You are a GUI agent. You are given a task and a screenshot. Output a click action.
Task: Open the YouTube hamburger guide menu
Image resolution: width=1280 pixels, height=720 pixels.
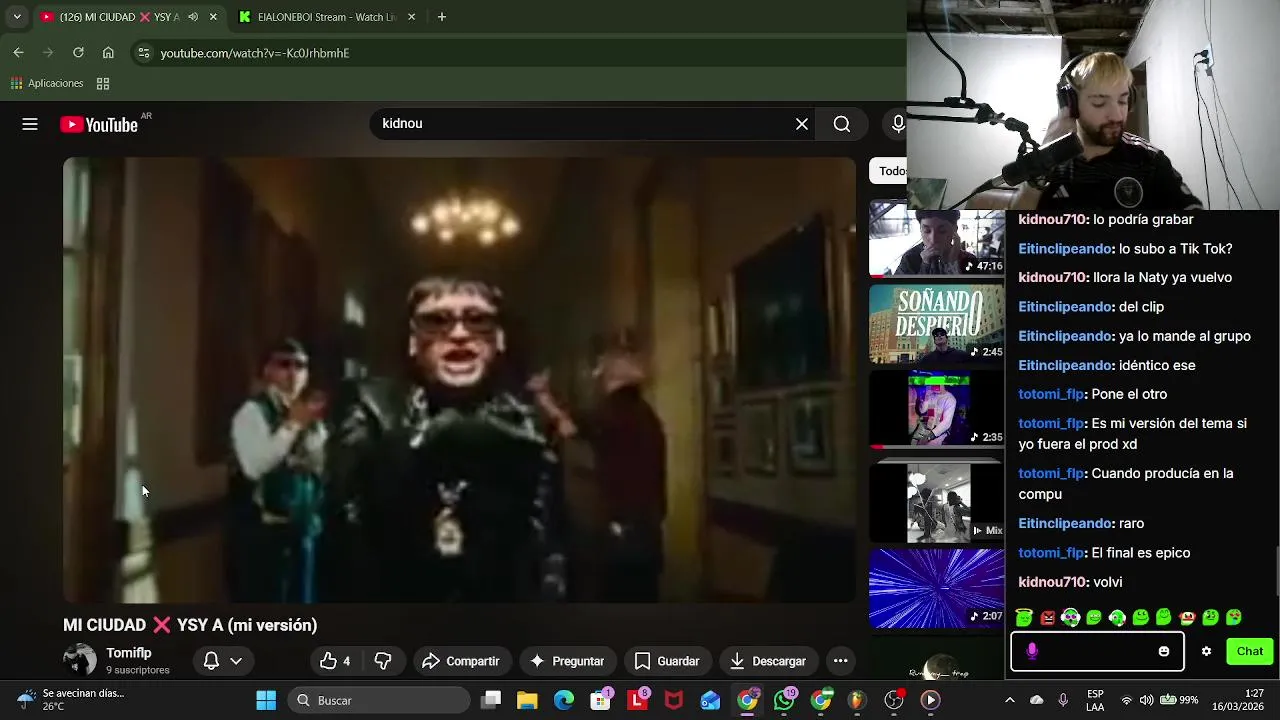click(x=30, y=124)
